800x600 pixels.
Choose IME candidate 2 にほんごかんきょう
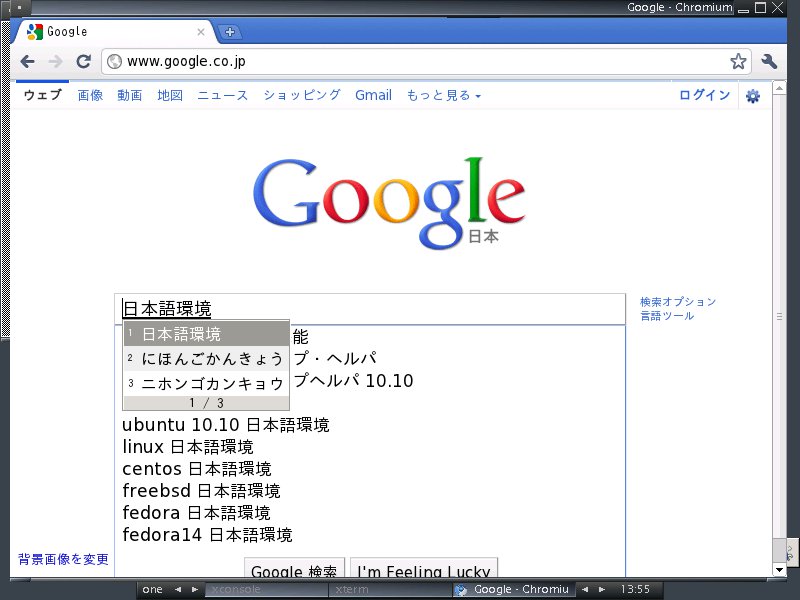(206, 359)
